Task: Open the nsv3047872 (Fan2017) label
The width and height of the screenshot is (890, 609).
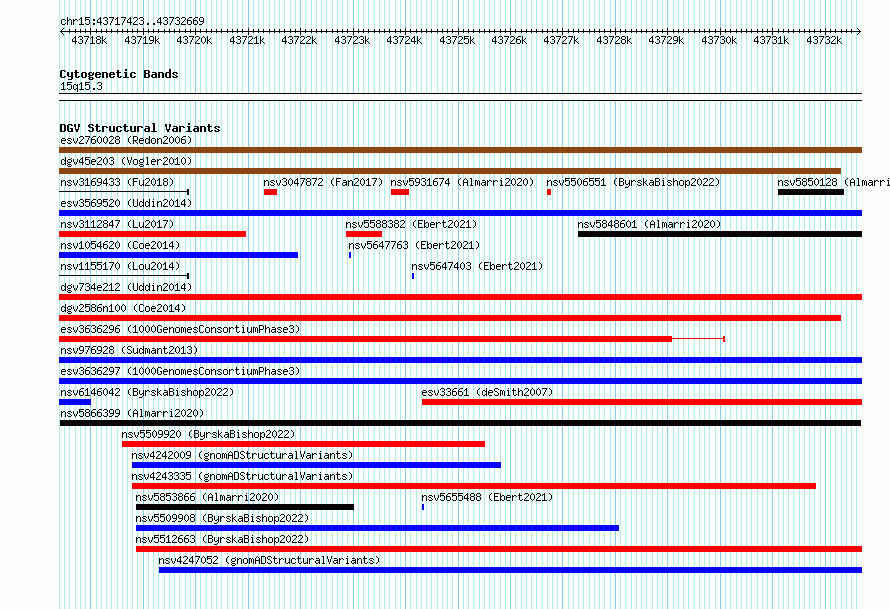Action: pyautogui.click(x=323, y=182)
